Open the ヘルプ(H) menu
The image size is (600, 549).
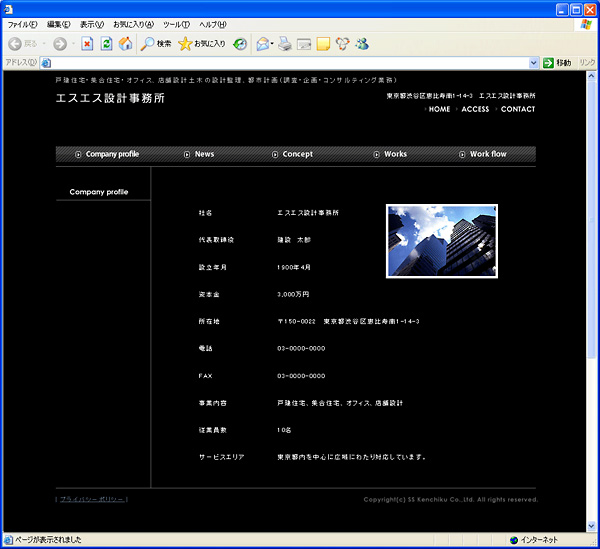[x=213, y=25]
